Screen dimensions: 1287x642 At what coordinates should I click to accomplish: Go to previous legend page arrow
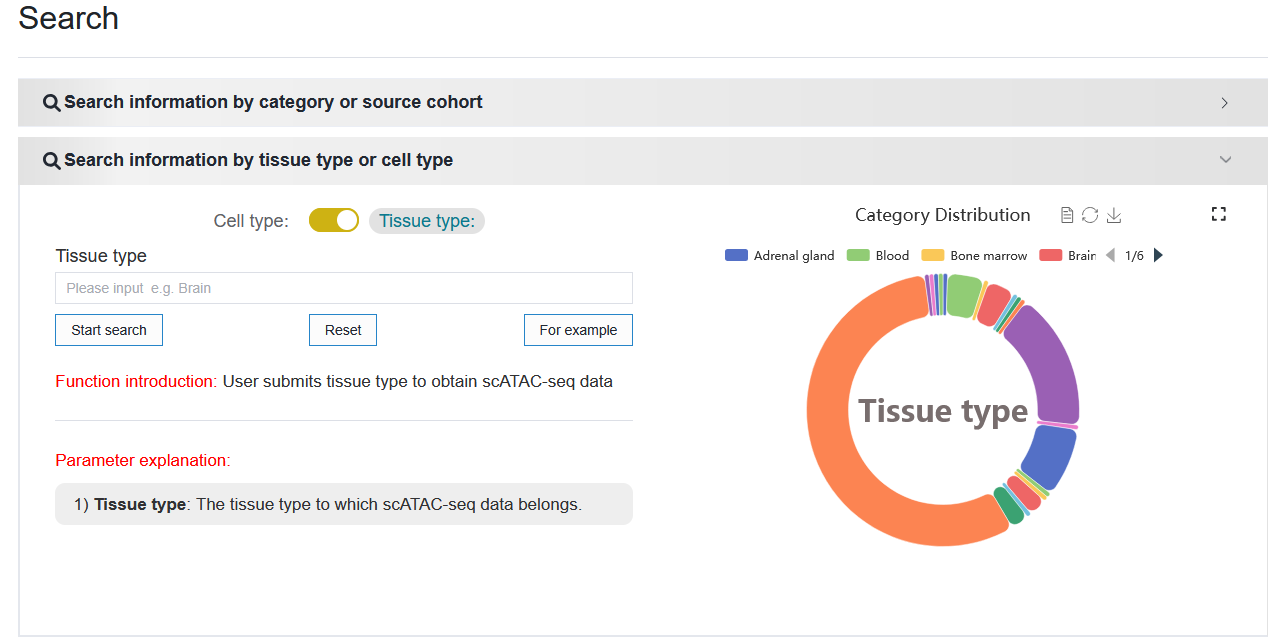(x=1110, y=255)
